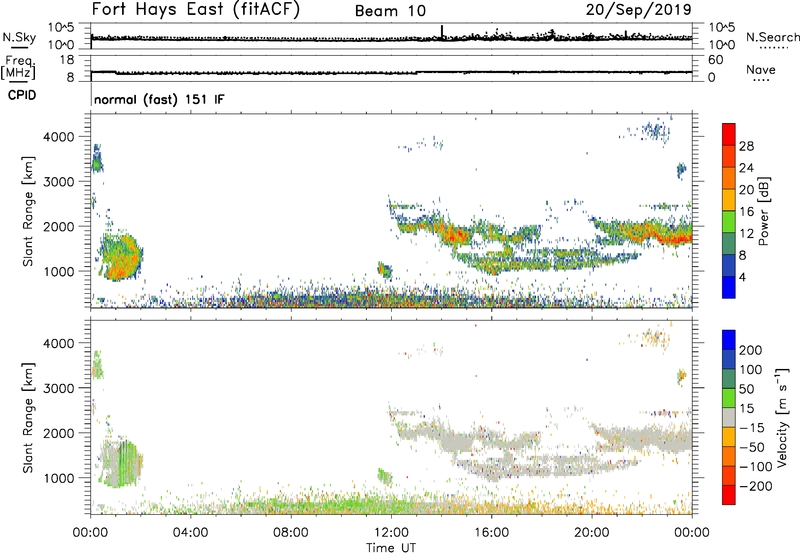Image resolution: width=800 pixels, height=554 pixels.
Task: Click the 'CPID' row label
Action: (x=22, y=95)
